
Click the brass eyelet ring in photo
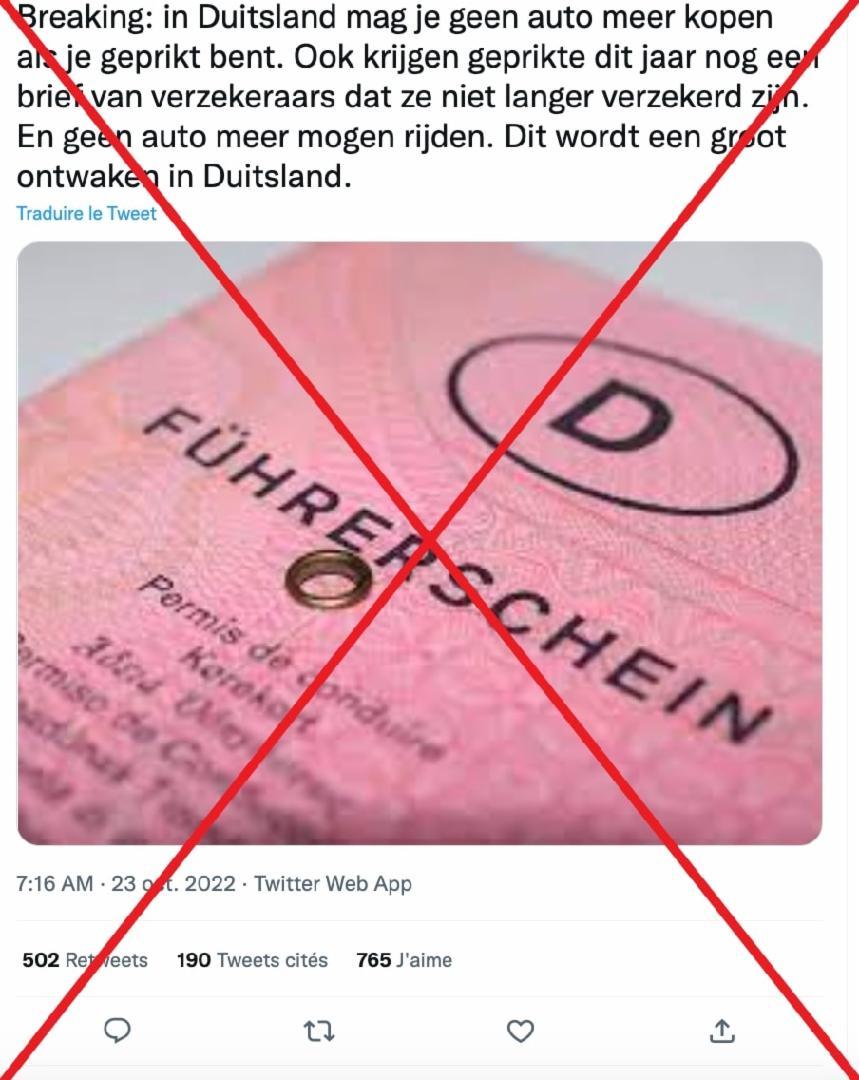pyautogui.click(x=329, y=579)
